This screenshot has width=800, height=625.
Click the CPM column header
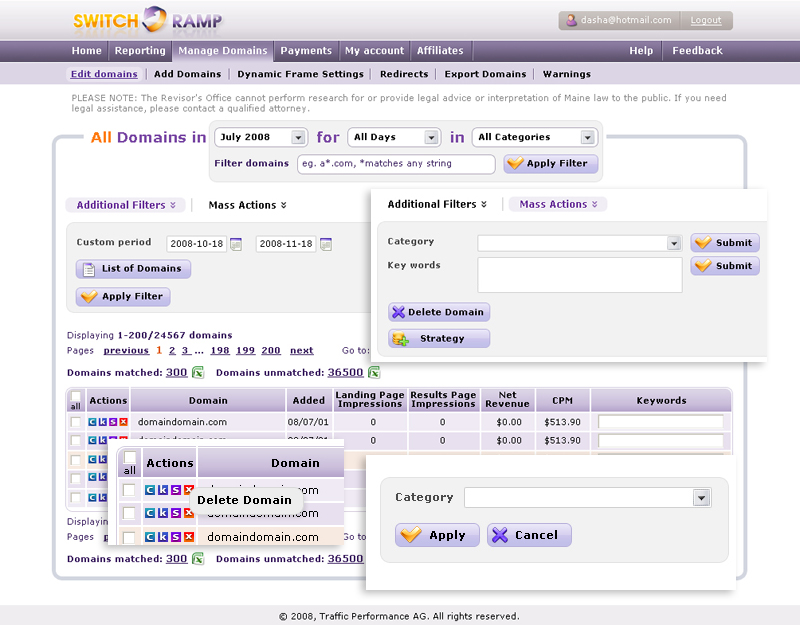(563, 401)
